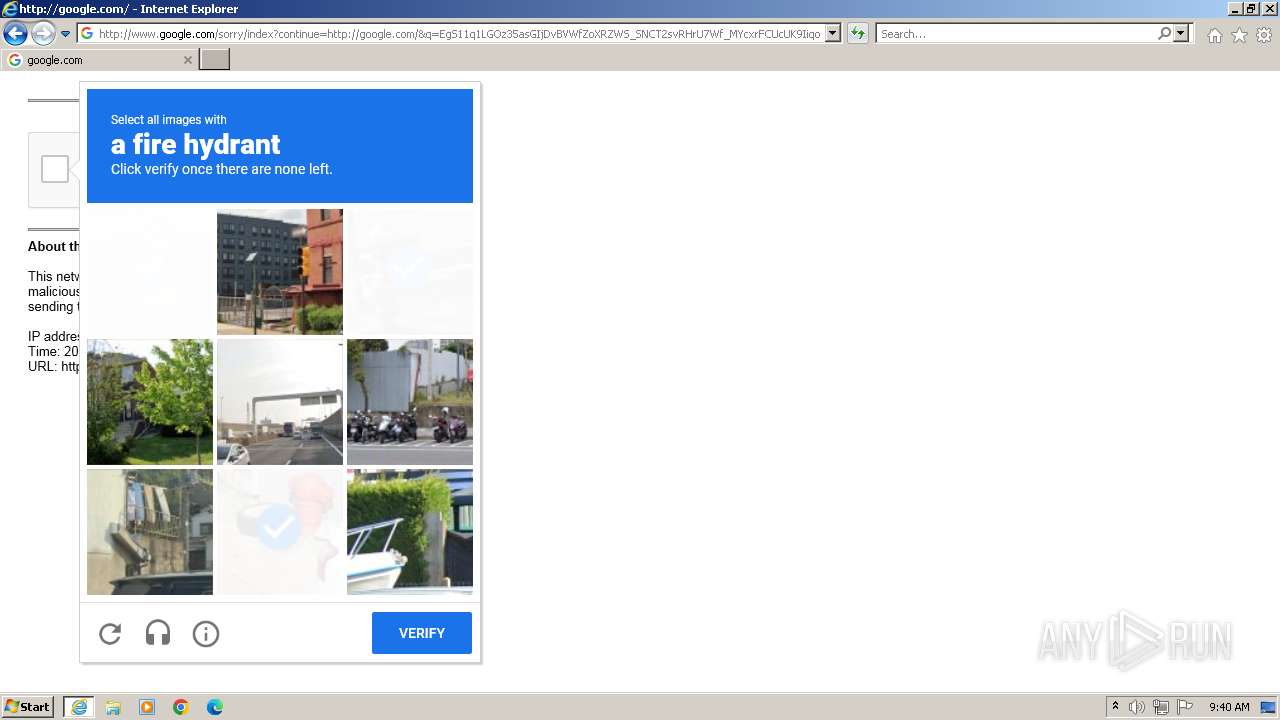The image size is (1280, 720).
Task: Tick the I'm not a robot checkbox
Action: (x=55, y=169)
